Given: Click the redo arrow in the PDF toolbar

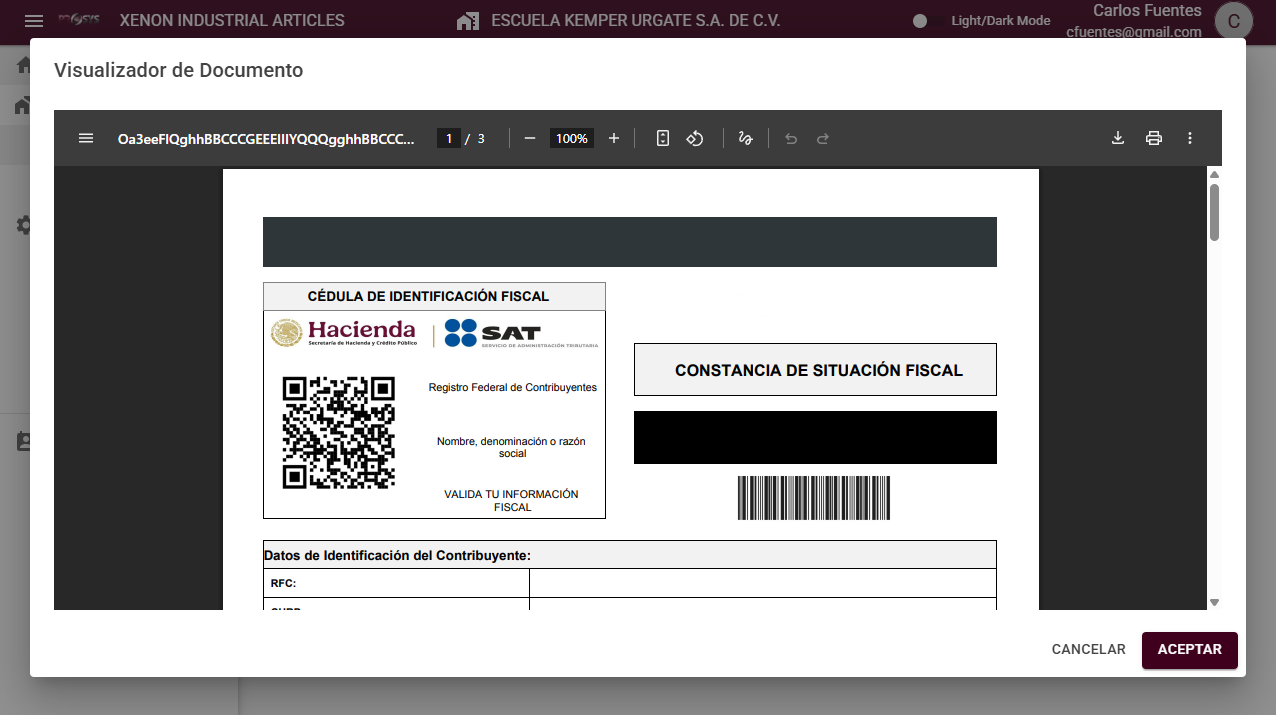Looking at the screenshot, I should point(823,138).
